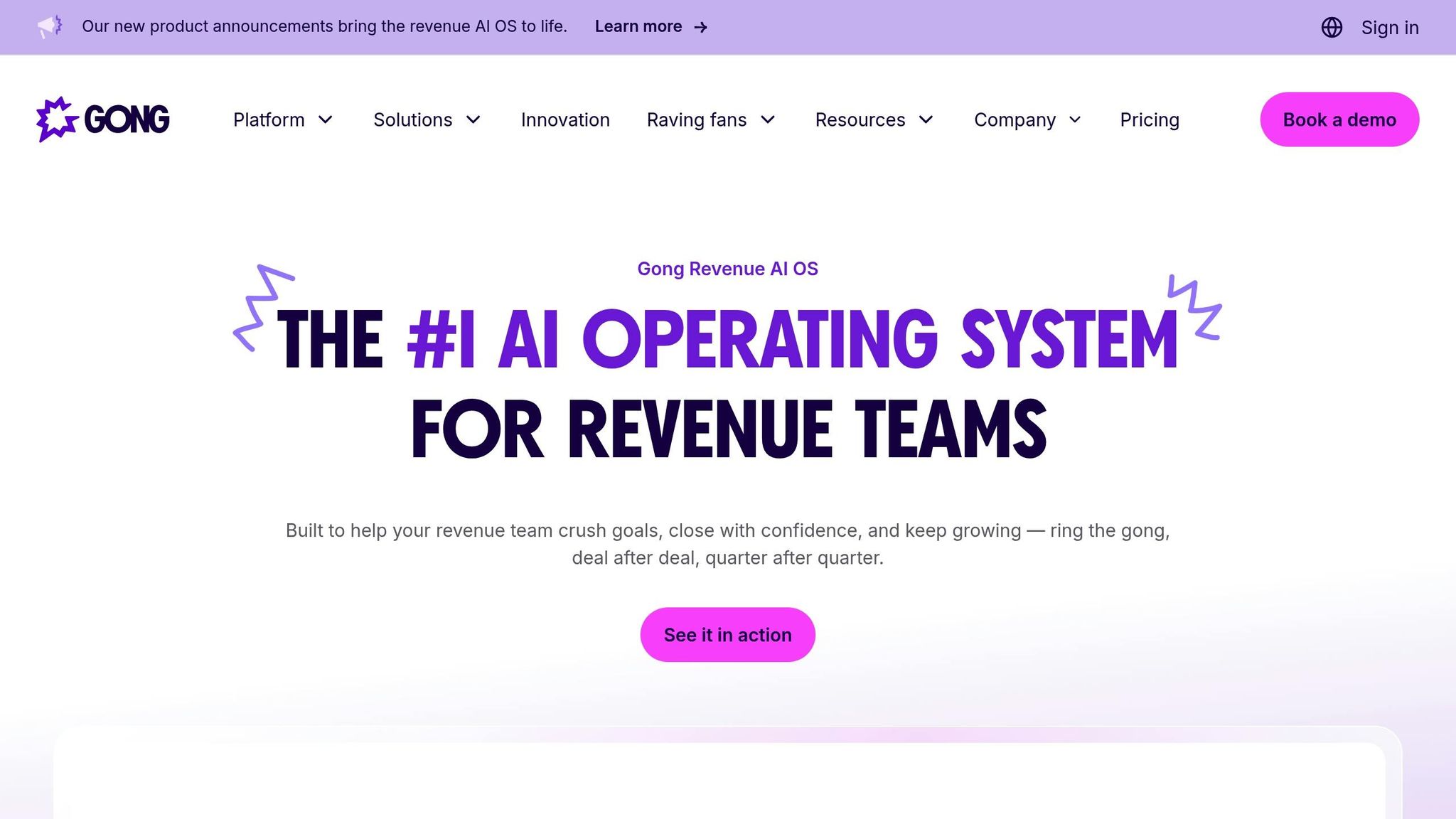Expand the Platform chevron
1456x819 pixels.
tap(326, 119)
